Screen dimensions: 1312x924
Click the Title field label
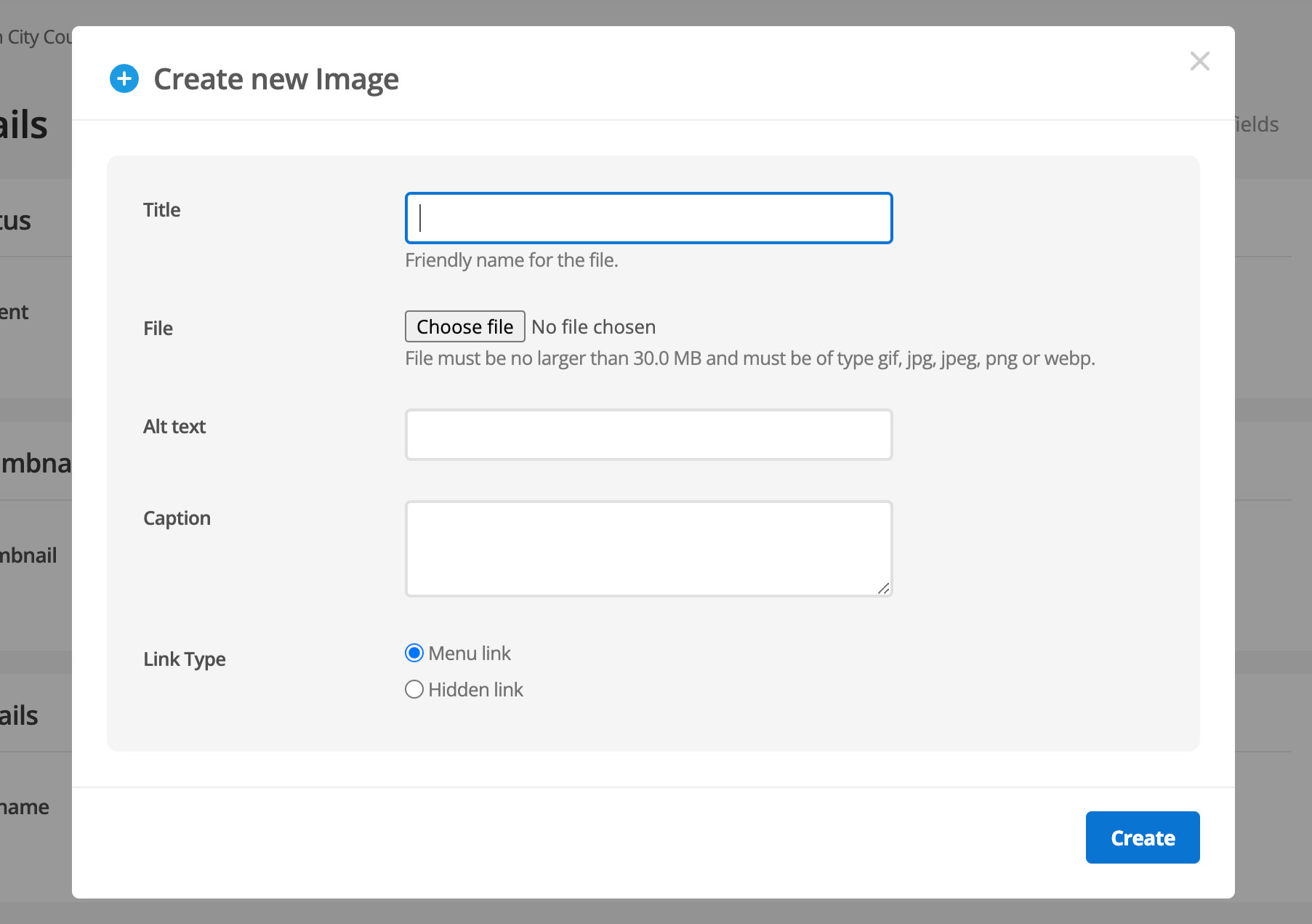point(161,210)
